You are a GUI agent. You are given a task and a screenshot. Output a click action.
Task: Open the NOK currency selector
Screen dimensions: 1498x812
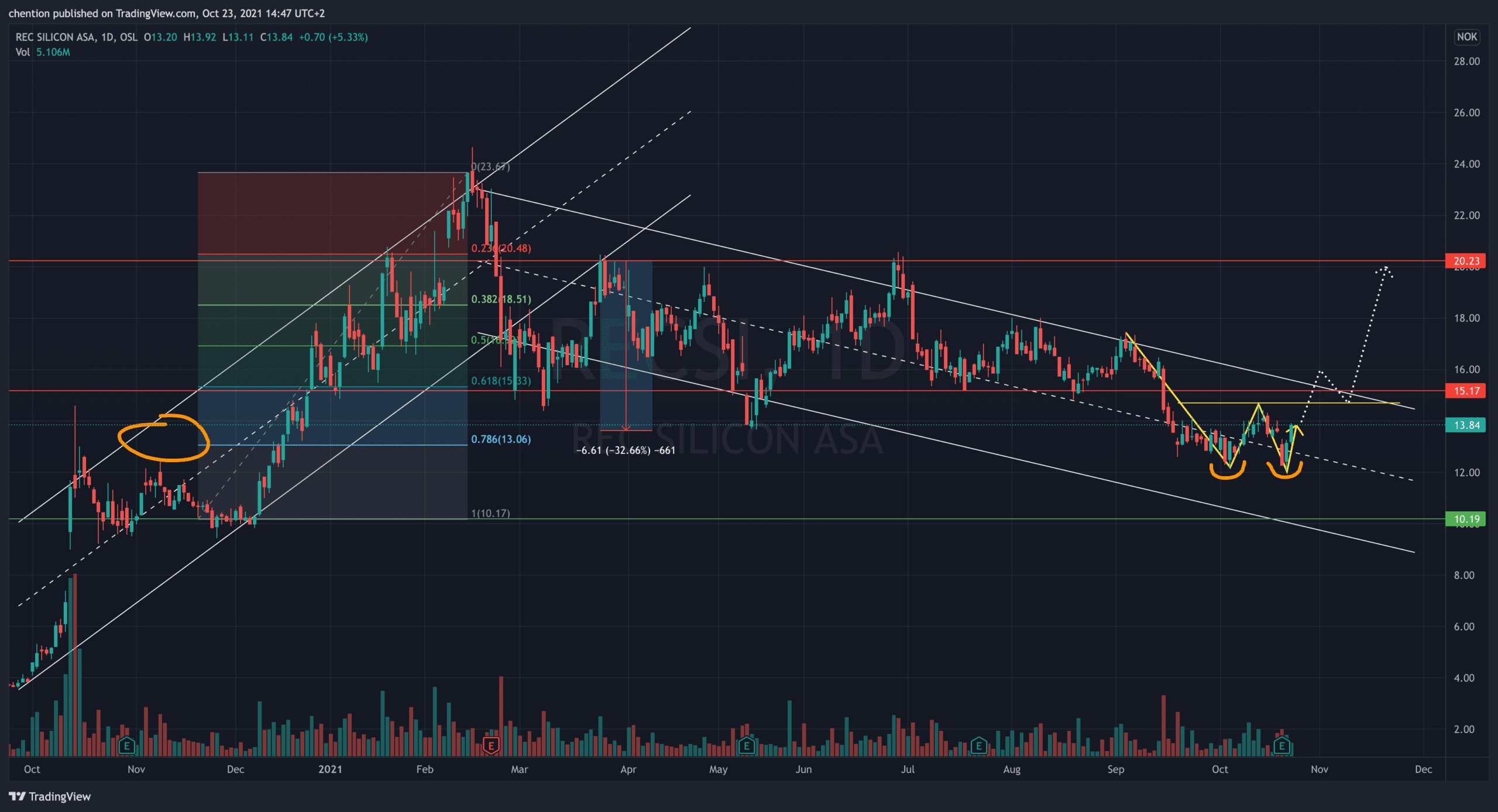click(x=1466, y=37)
